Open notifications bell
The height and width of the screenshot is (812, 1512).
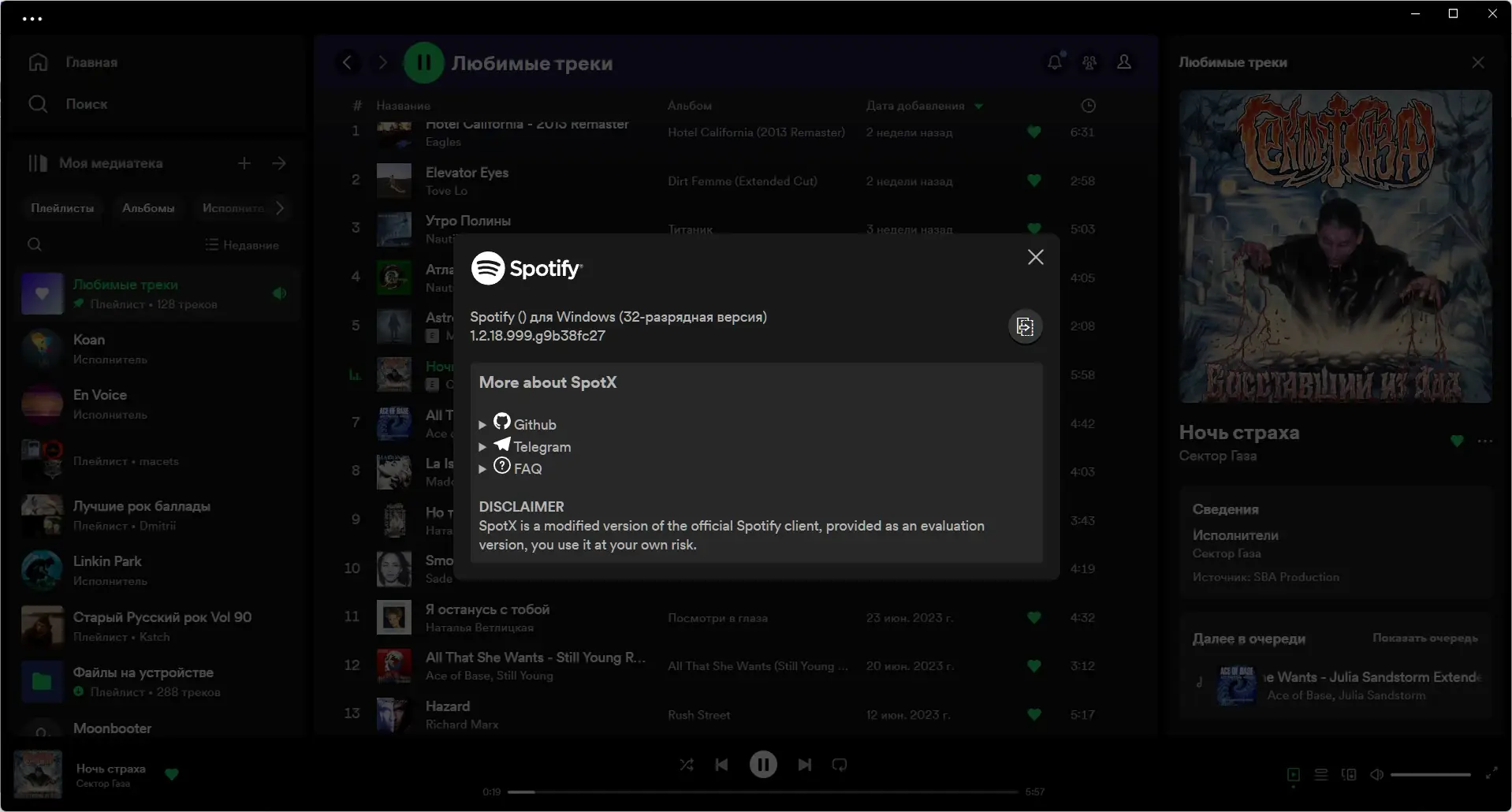point(1055,62)
